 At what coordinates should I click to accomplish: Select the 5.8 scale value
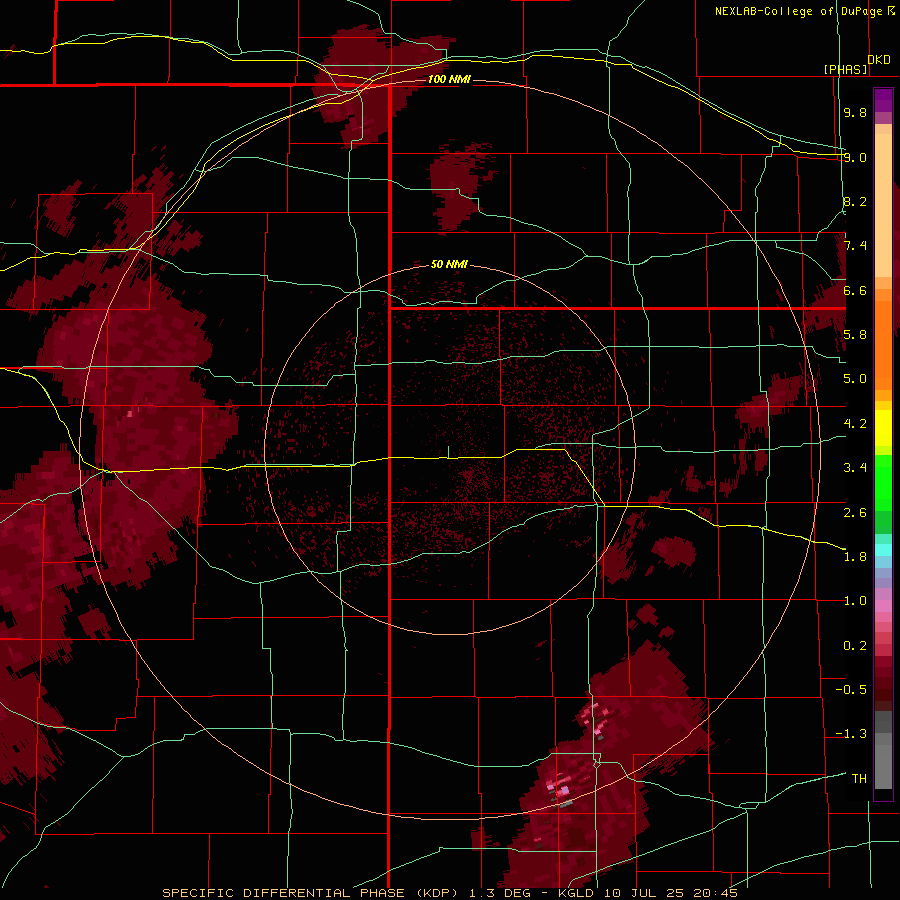[855, 335]
